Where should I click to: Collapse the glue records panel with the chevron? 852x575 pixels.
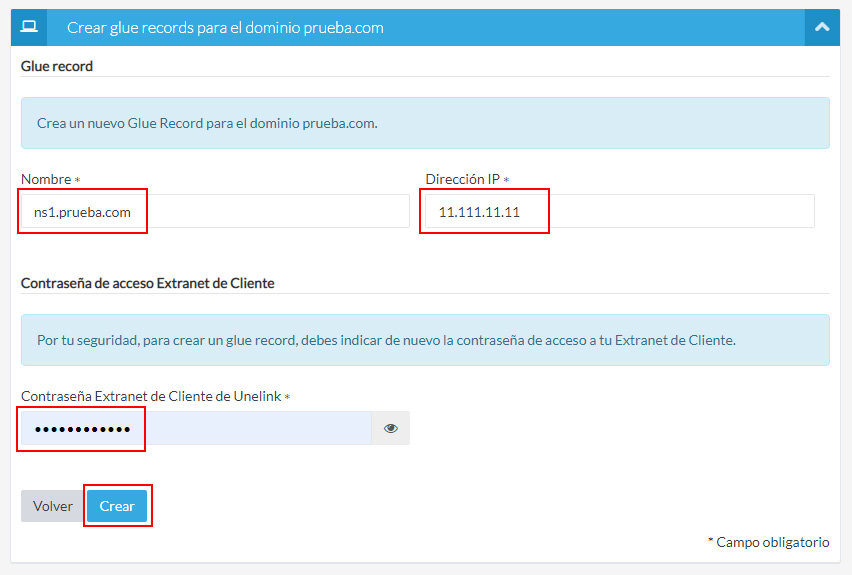click(822, 27)
